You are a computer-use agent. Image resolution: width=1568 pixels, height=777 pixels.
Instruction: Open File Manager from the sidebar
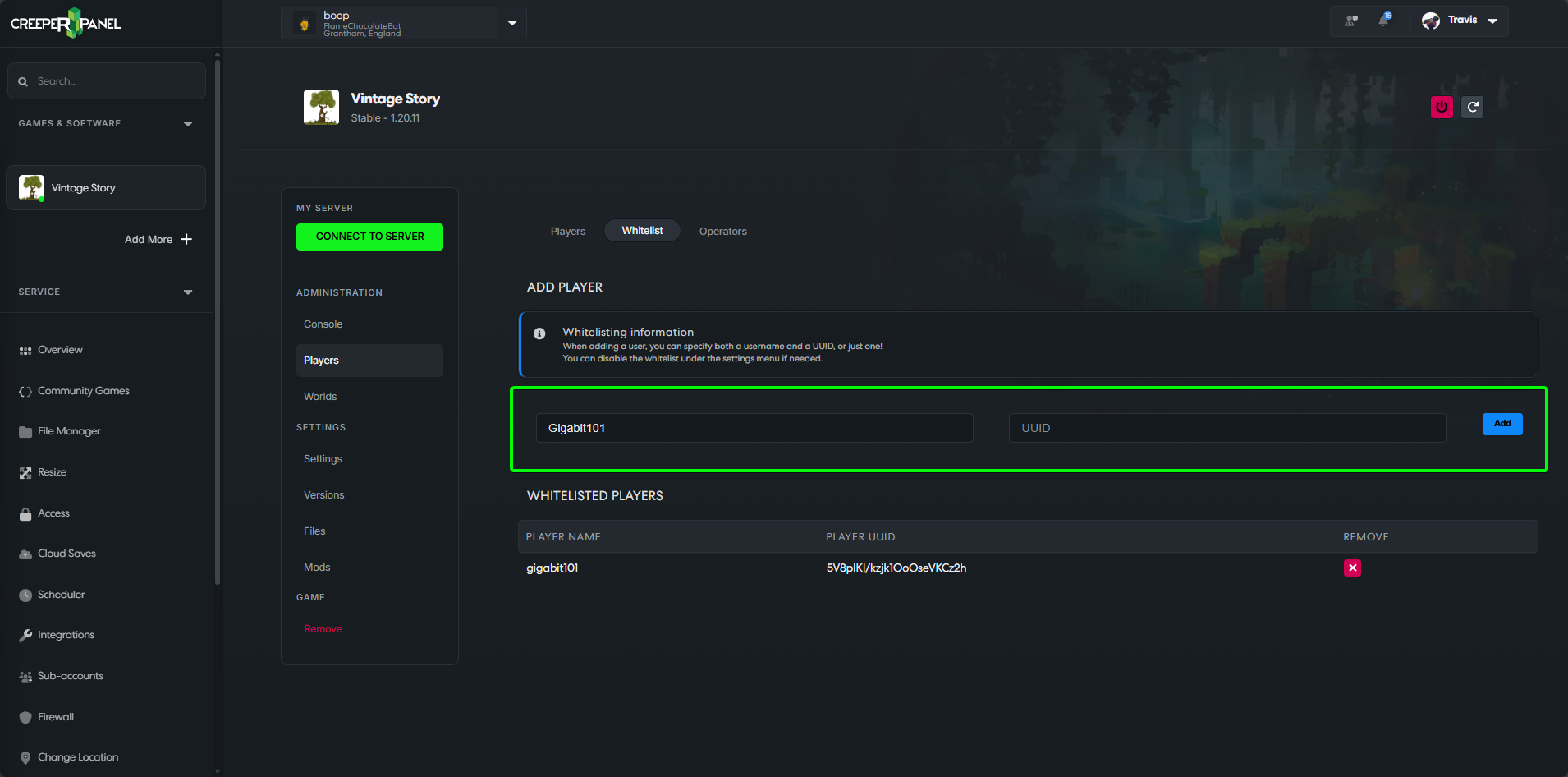pyautogui.click(x=69, y=431)
